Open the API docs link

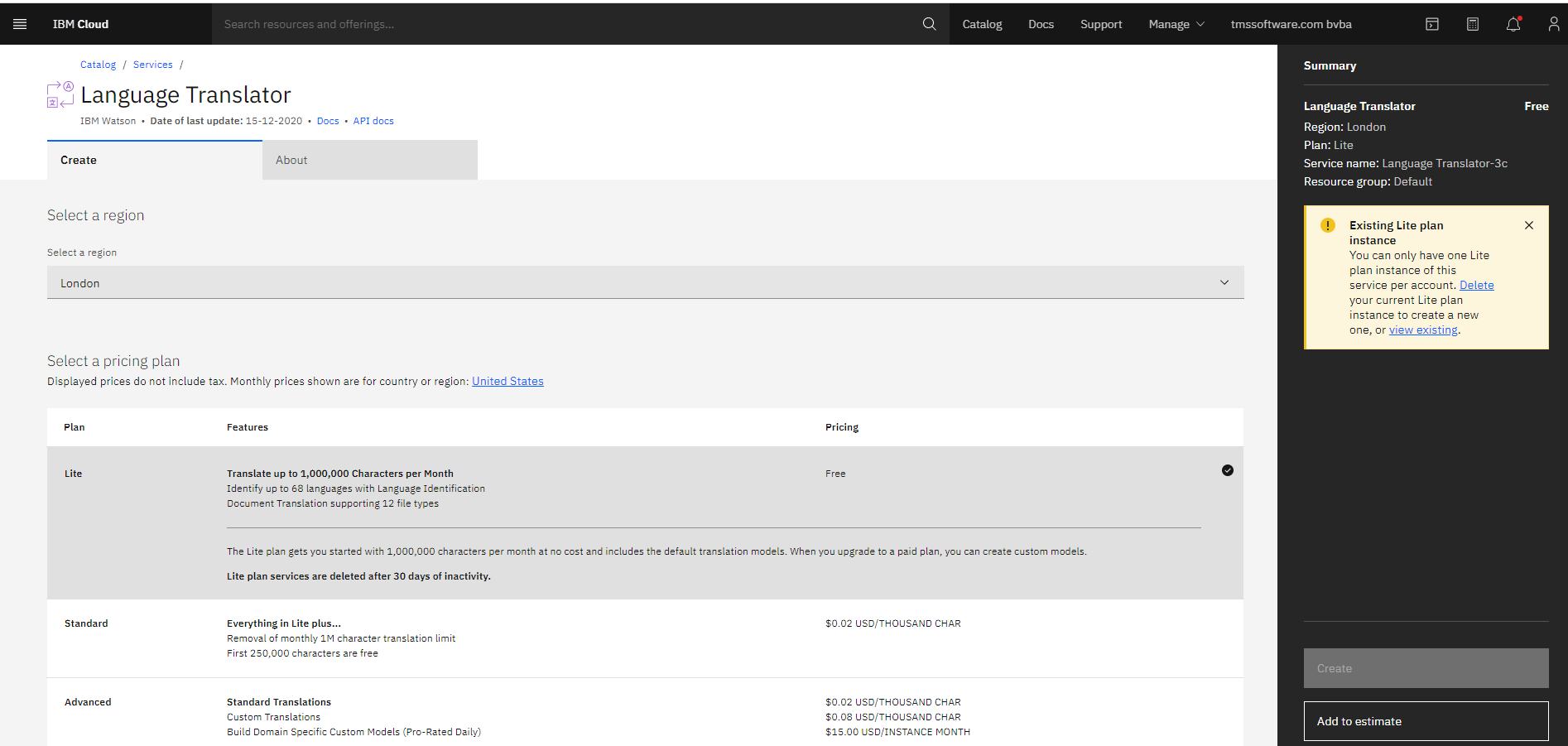coord(373,121)
